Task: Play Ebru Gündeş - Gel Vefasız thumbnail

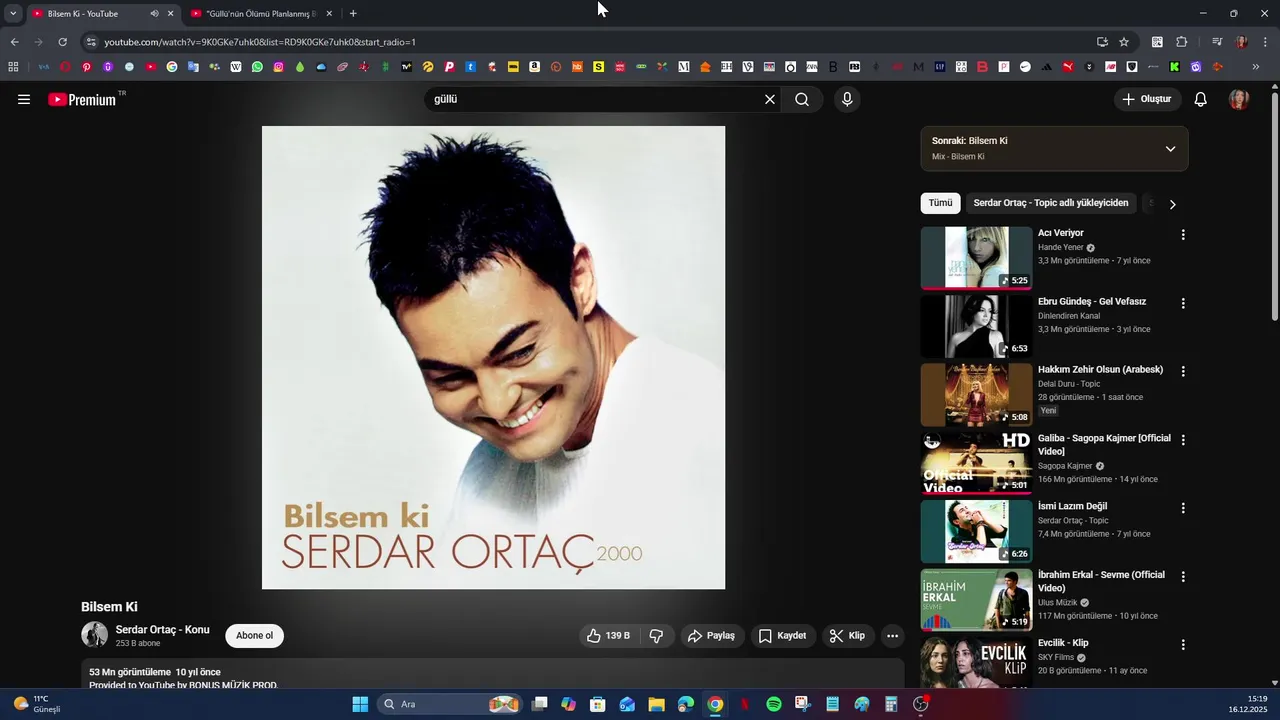Action: click(x=976, y=326)
